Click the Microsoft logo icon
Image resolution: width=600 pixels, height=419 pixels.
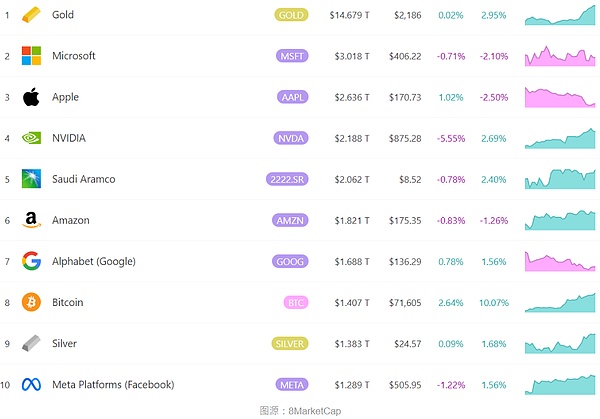pyautogui.click(x=31, y=56)
